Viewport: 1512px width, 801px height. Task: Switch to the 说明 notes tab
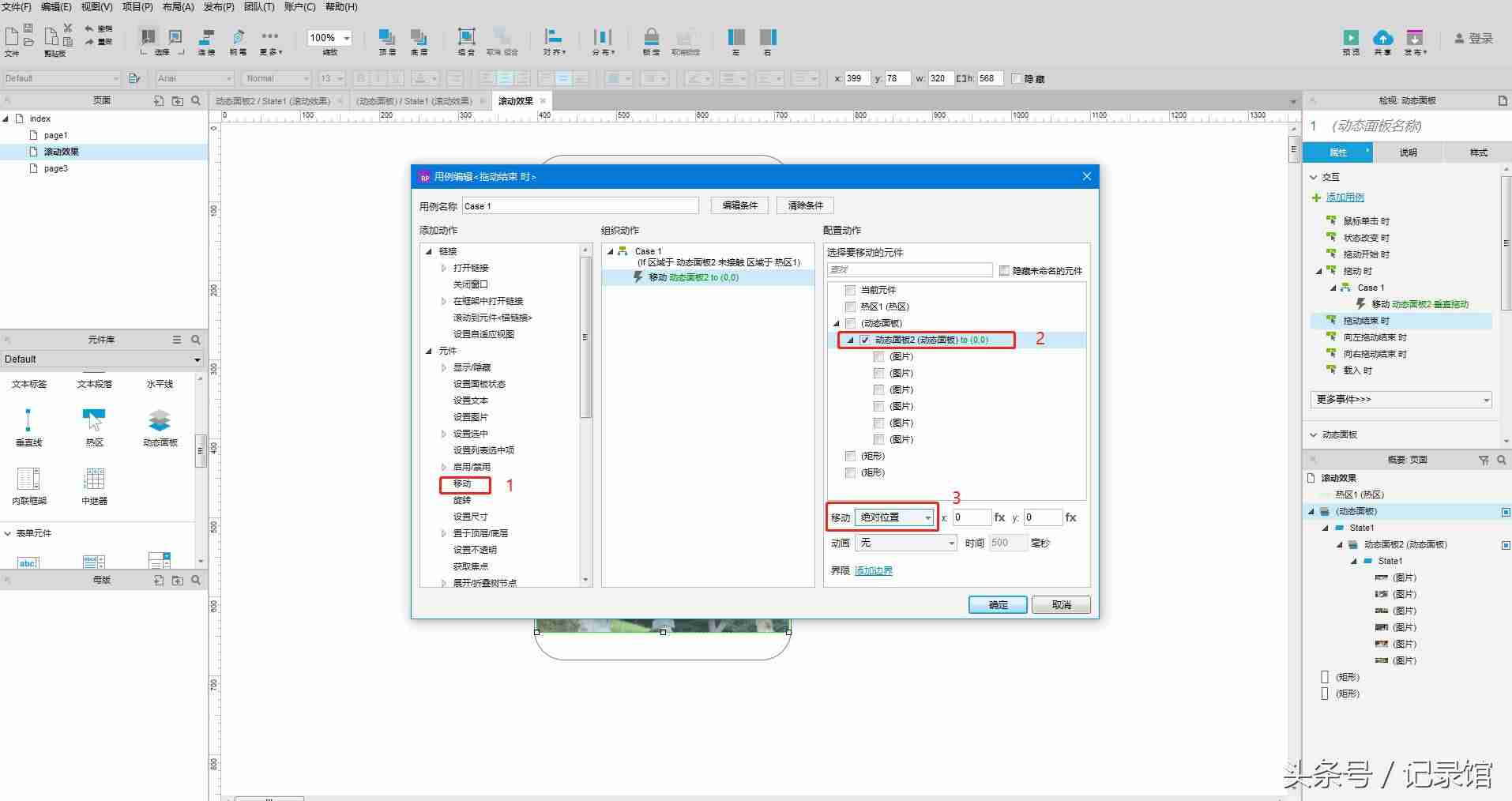[x=1408, y=152]
